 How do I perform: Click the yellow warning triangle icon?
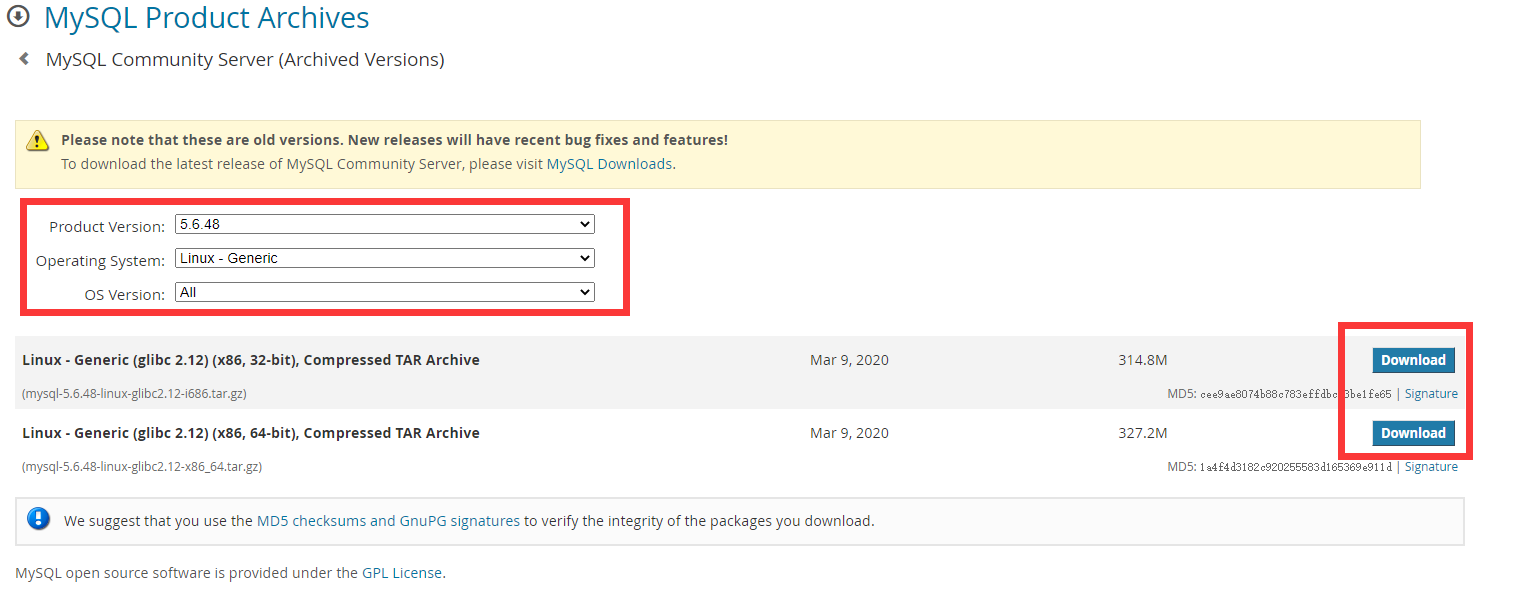click(x=38, y=141)
